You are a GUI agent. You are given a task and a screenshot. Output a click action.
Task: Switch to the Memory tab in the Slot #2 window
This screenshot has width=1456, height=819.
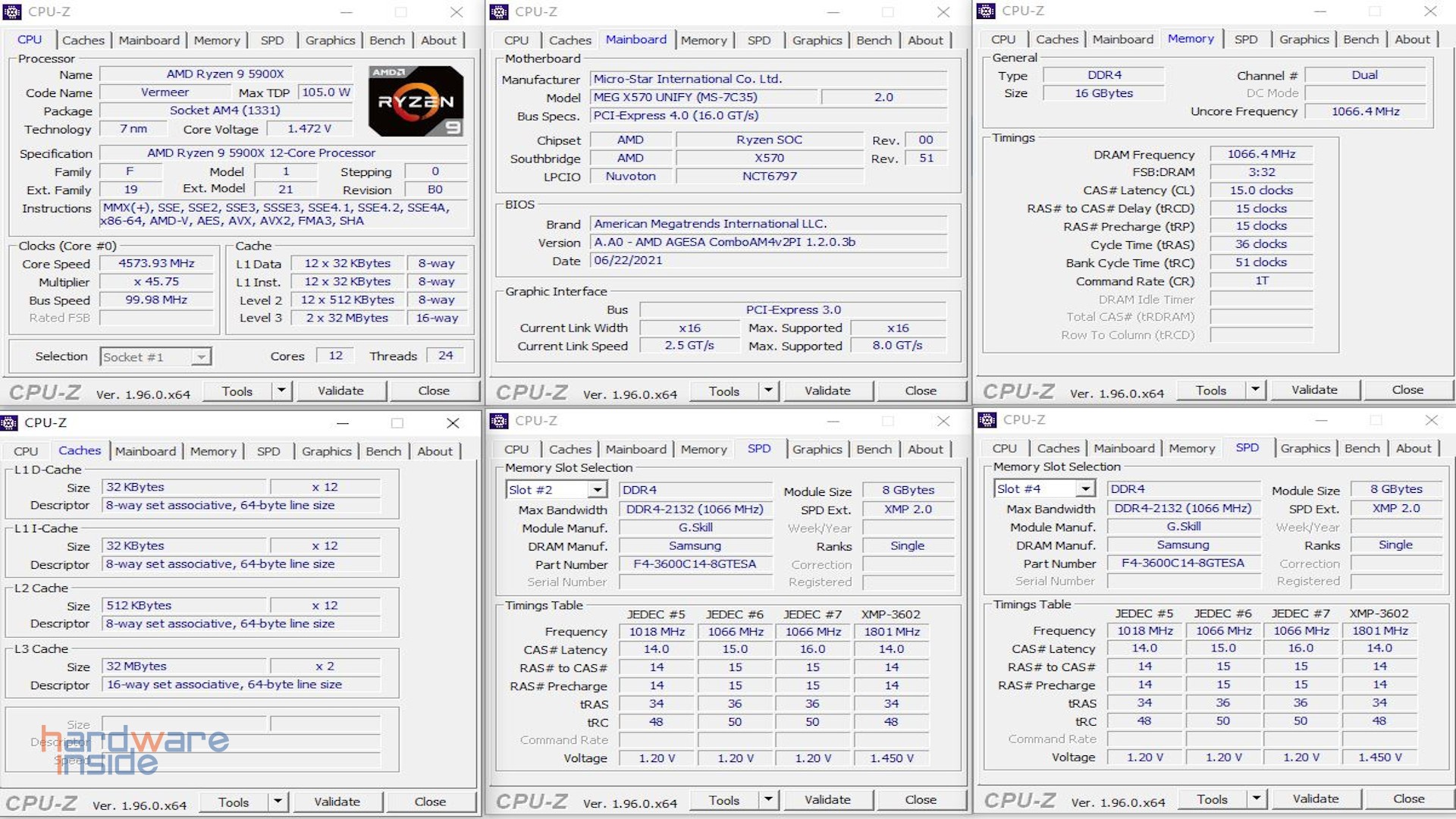click(x=704, y=449)
